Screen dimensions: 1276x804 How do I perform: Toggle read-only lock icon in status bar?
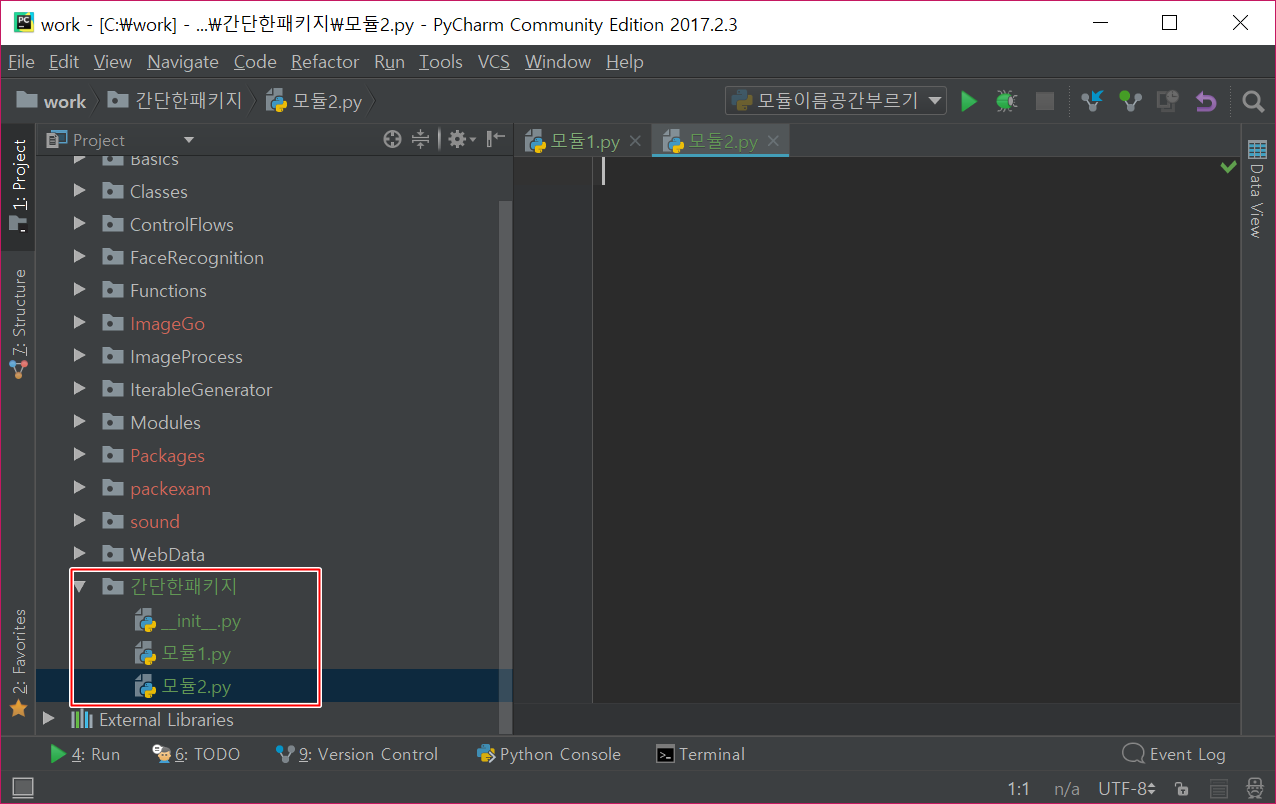click(x=1181, y=788)
